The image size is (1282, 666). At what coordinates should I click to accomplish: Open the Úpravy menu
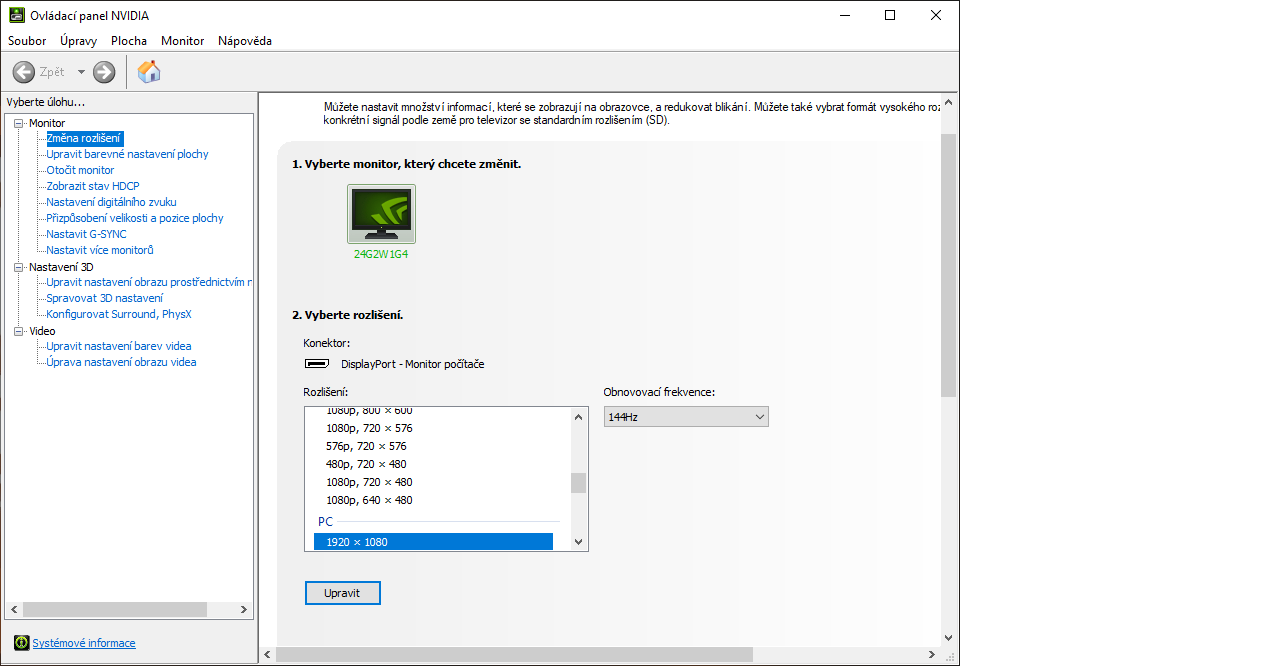(78, 41)
